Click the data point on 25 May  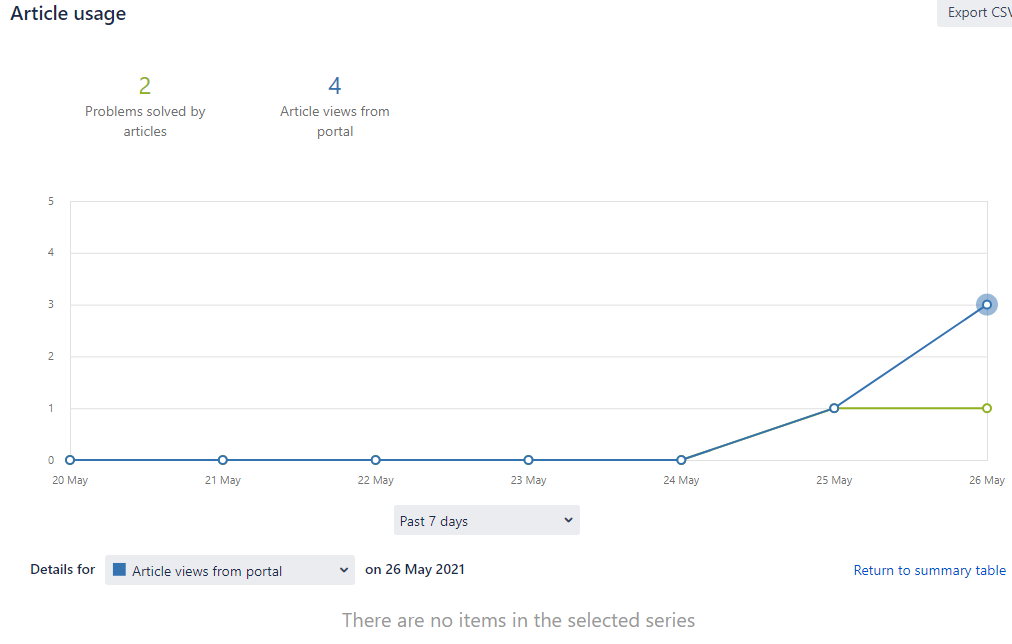pyautogui.click(x=834, y=408)
